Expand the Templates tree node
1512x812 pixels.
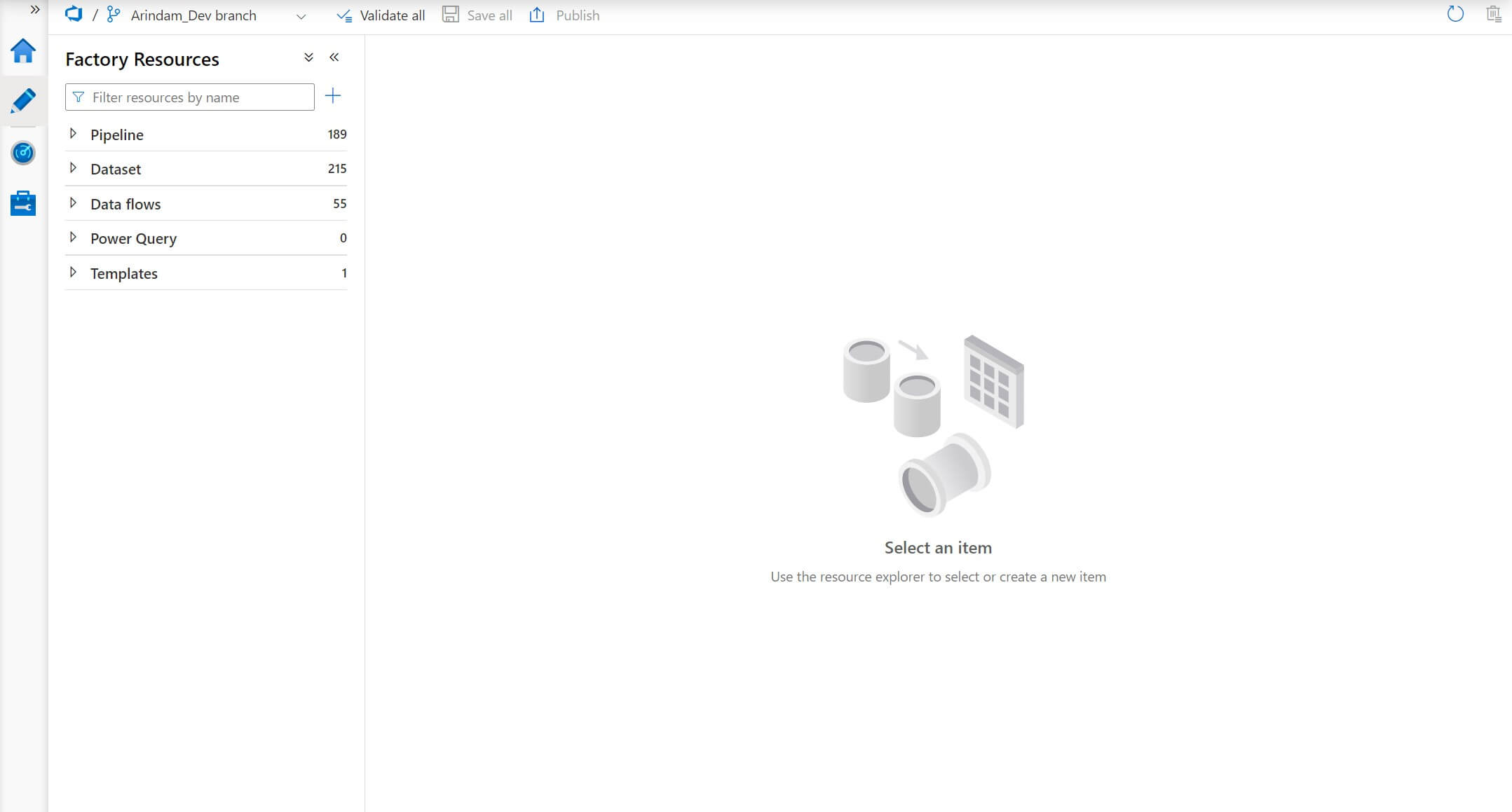73,273
